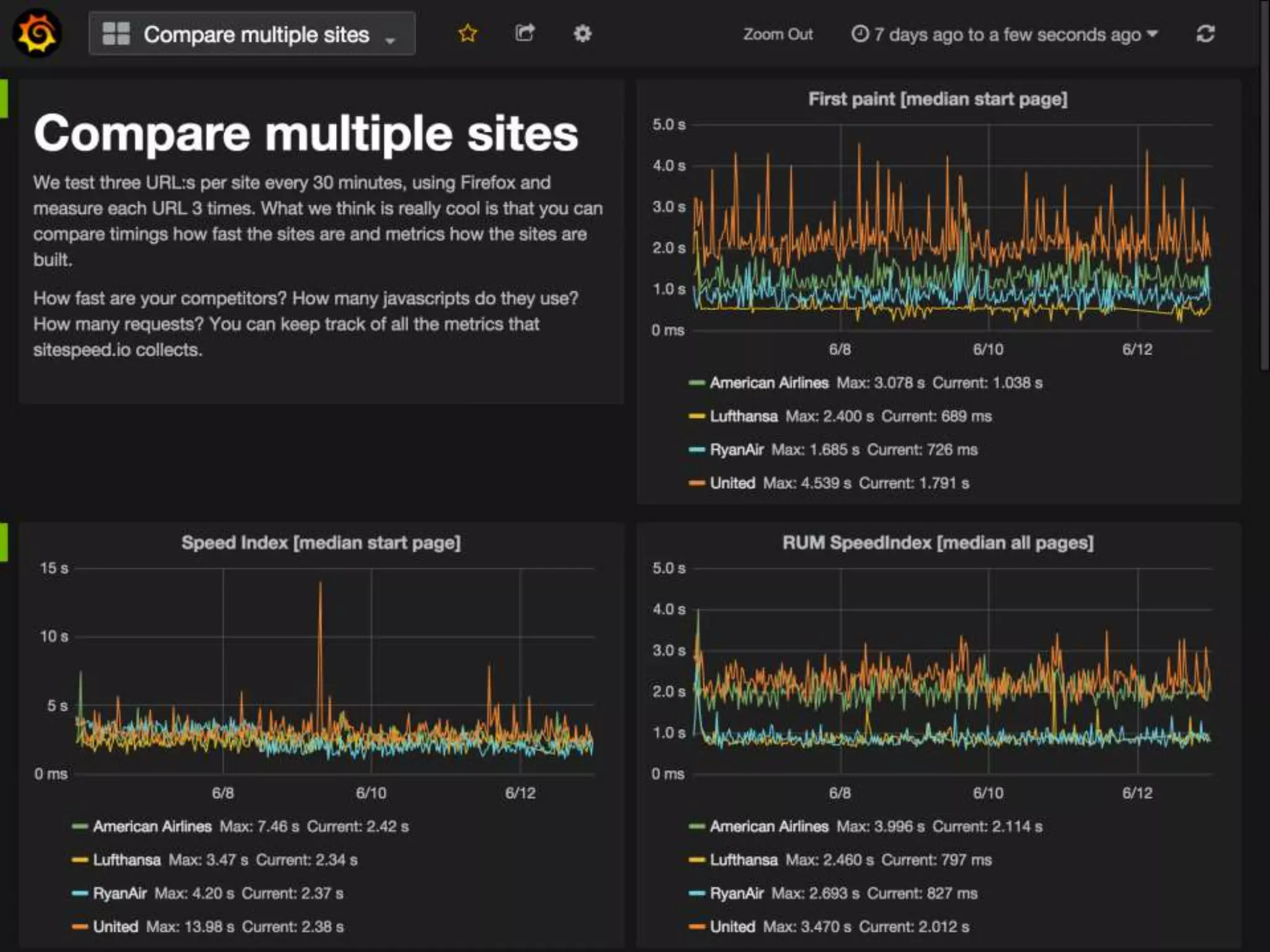This screenshot has height=952, width=1270.
Task: Star this dashboard as favorite
Action: tap(468, 33)
